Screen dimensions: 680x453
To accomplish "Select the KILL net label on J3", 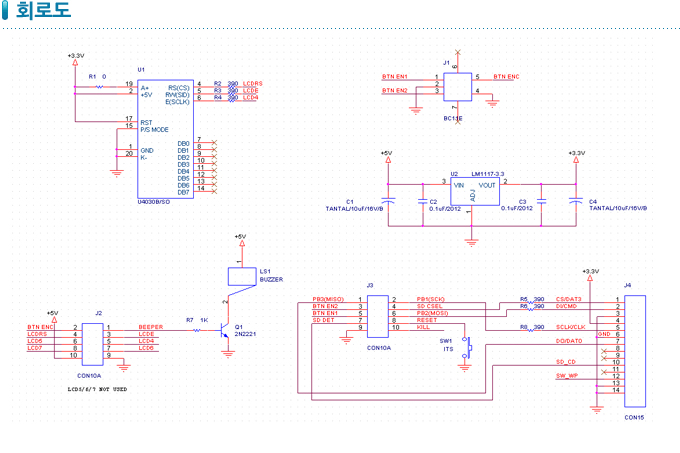I will 422,327.
